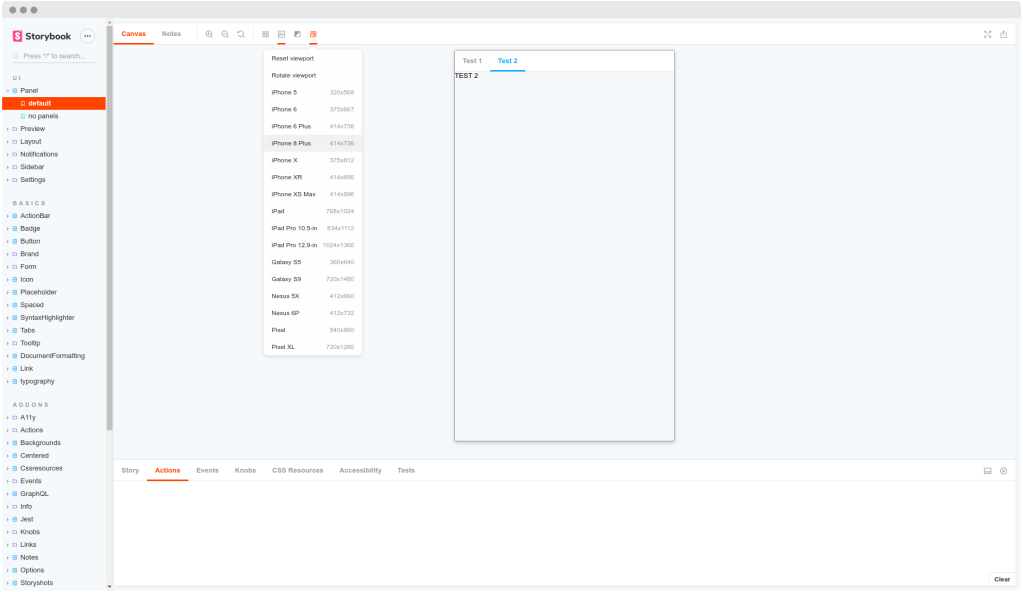Change addons panel orientation
The image size is (1023, 592).
(987, 470)
